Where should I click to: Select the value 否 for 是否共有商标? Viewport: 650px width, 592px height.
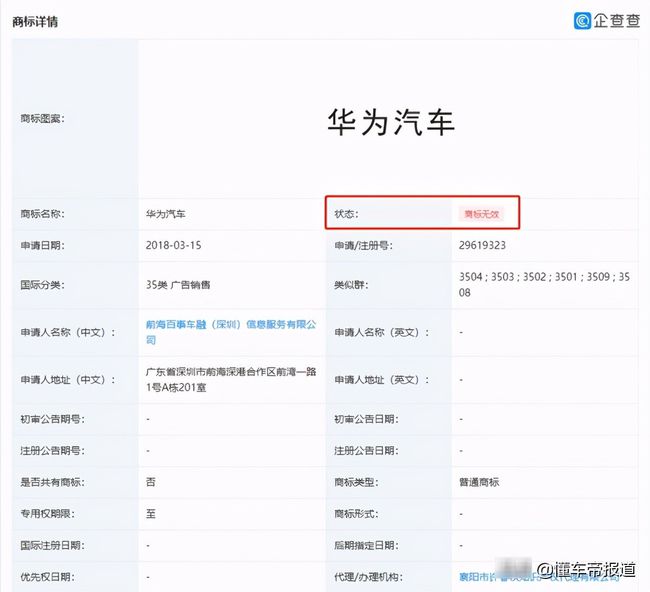(150, 482)
